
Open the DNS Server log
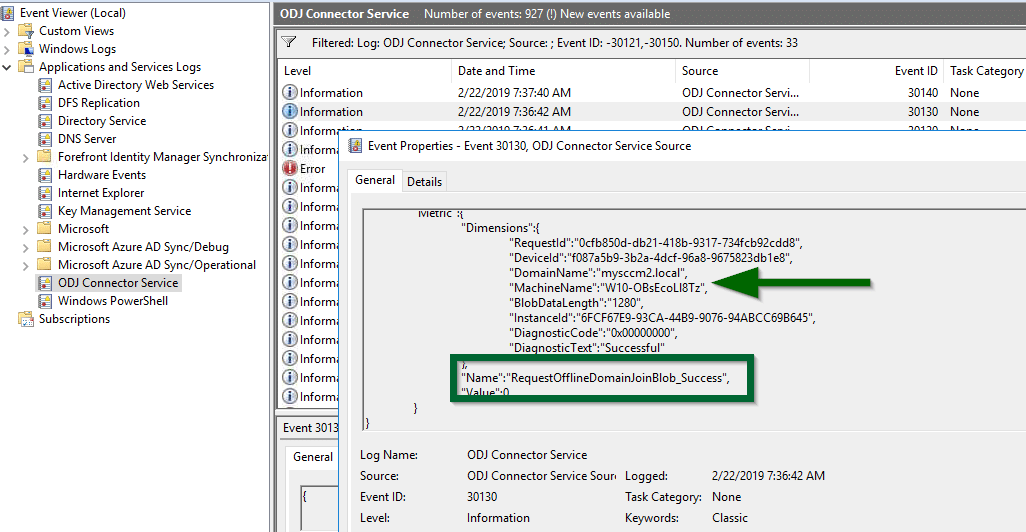pyautogui.click(x=86, y=139)
